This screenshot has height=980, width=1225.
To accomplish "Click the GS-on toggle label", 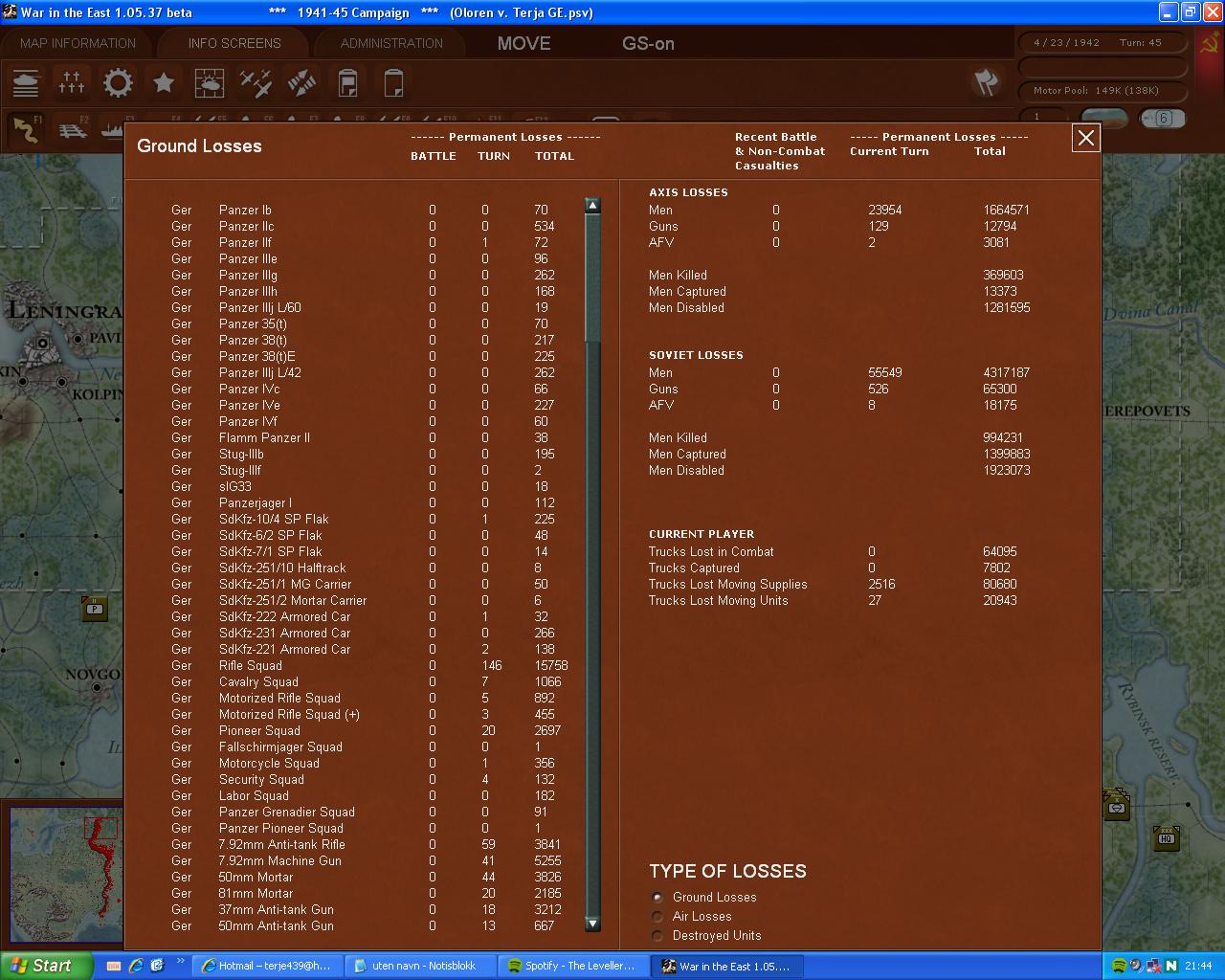I will (648, 43).
